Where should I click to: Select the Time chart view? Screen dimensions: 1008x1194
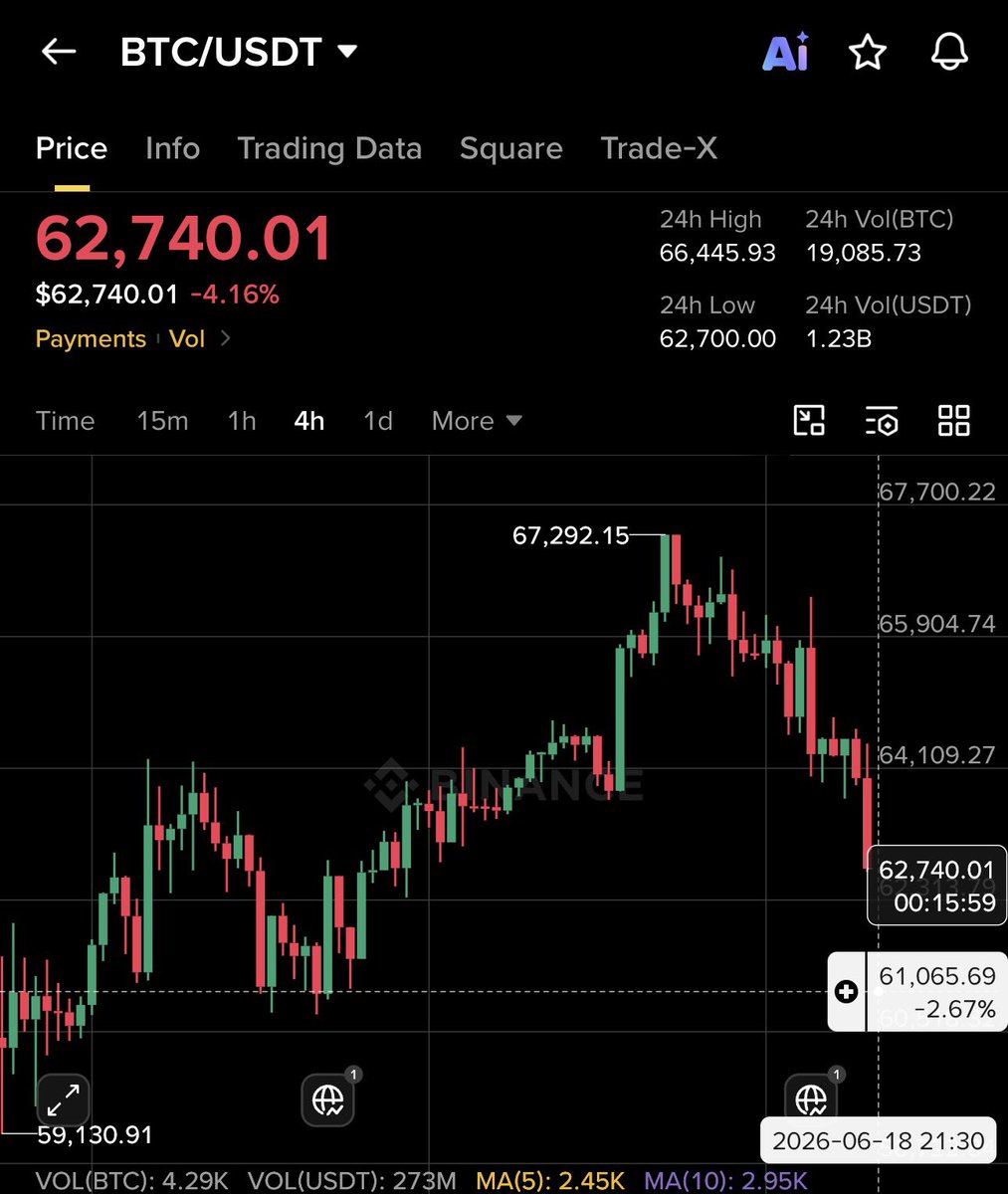click(x=65, y=421)
